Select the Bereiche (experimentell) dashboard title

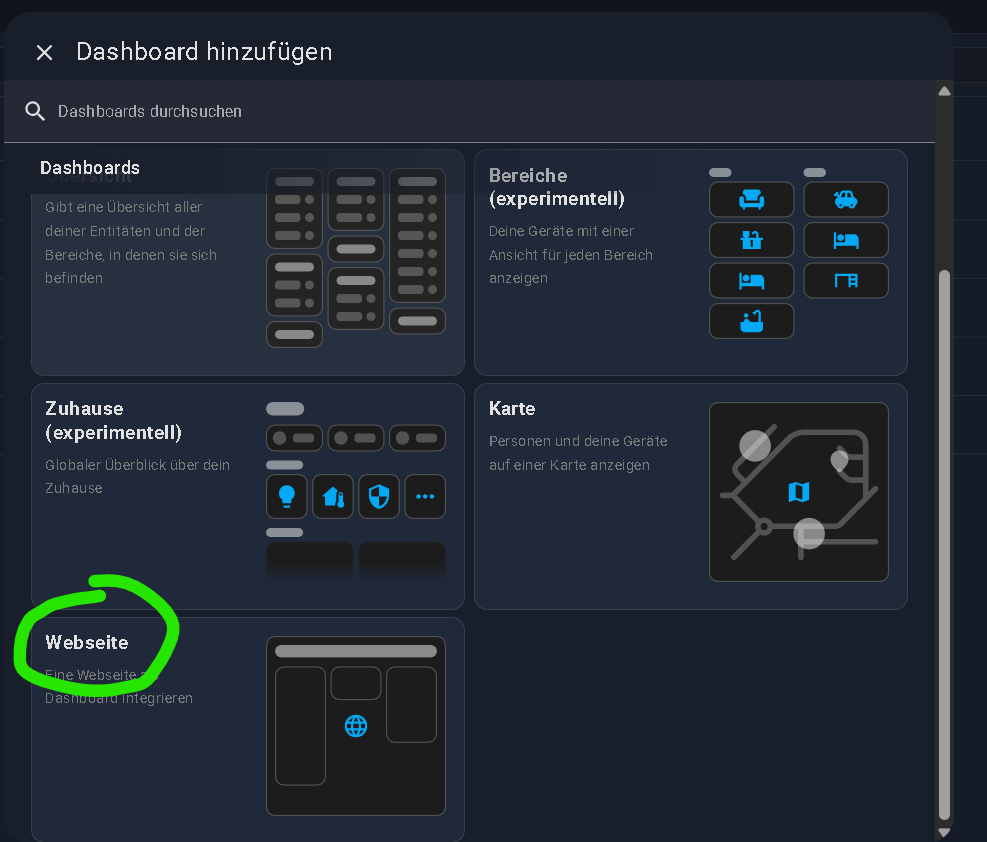click(x=556, y=187)
